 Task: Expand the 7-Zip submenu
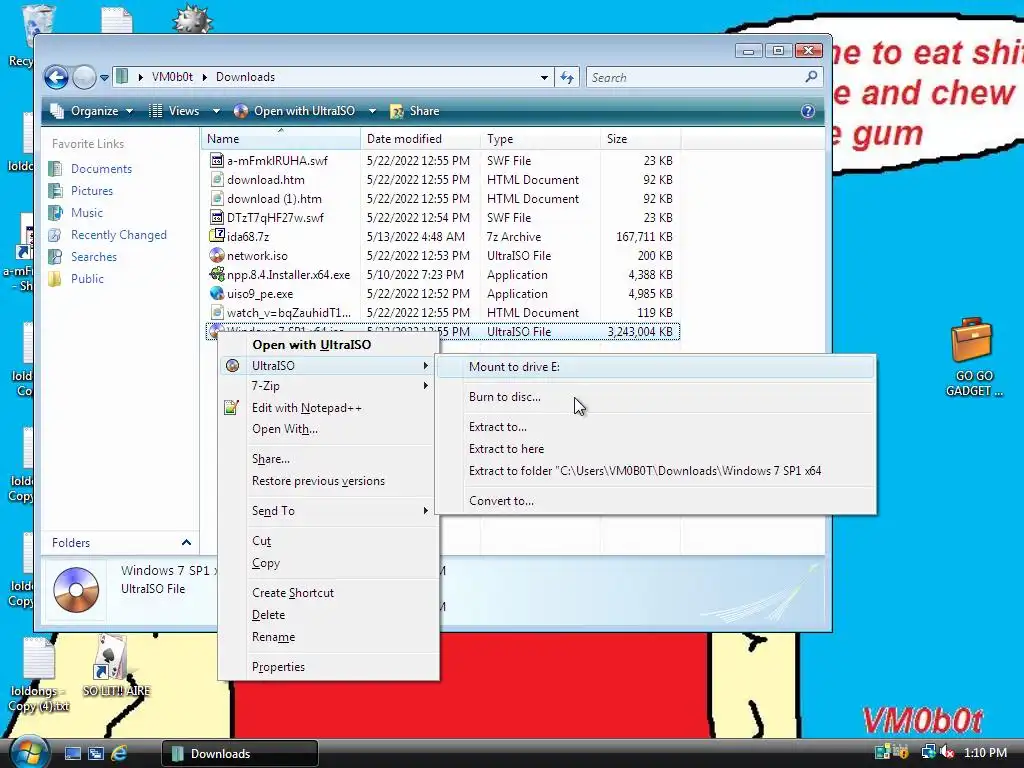329,386
